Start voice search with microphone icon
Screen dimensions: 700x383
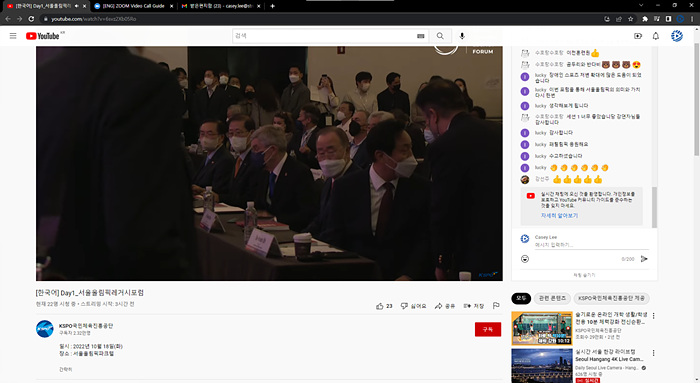tap(462, 36)
